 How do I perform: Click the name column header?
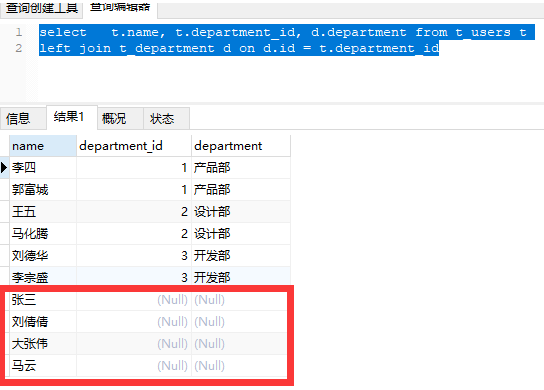click(x=43, y=146)
